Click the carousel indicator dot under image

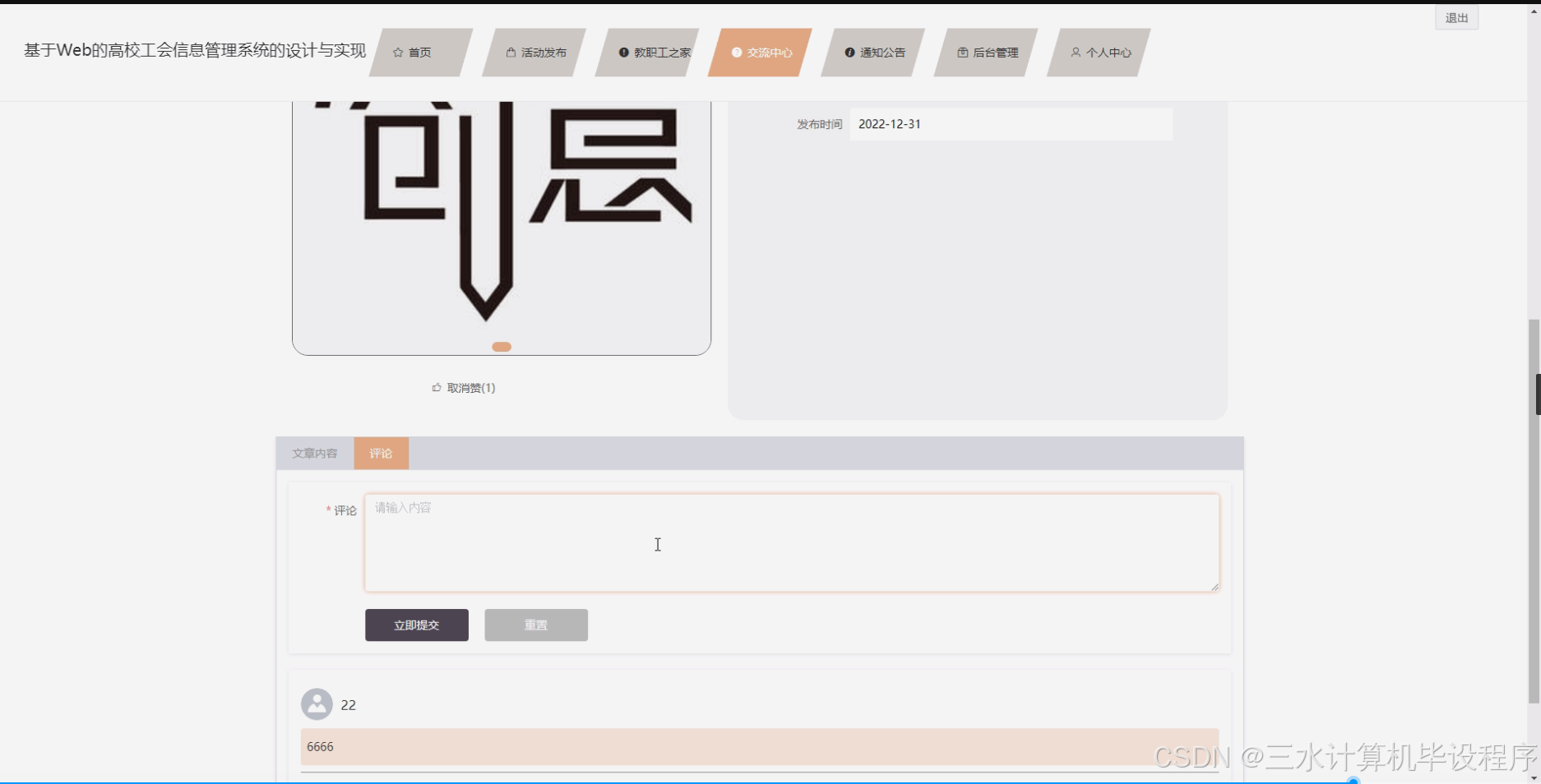pos(502,347)
